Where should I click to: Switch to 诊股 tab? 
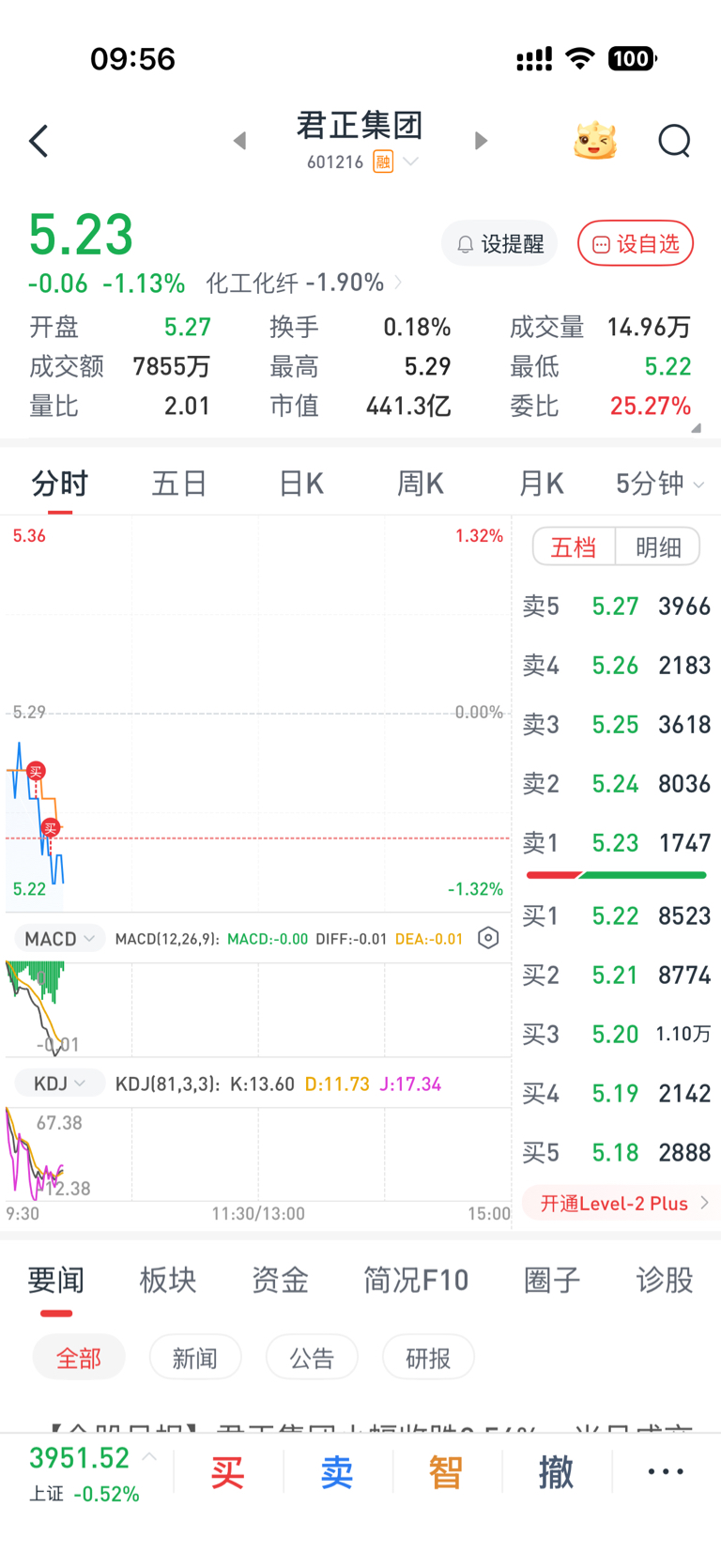665,1280
